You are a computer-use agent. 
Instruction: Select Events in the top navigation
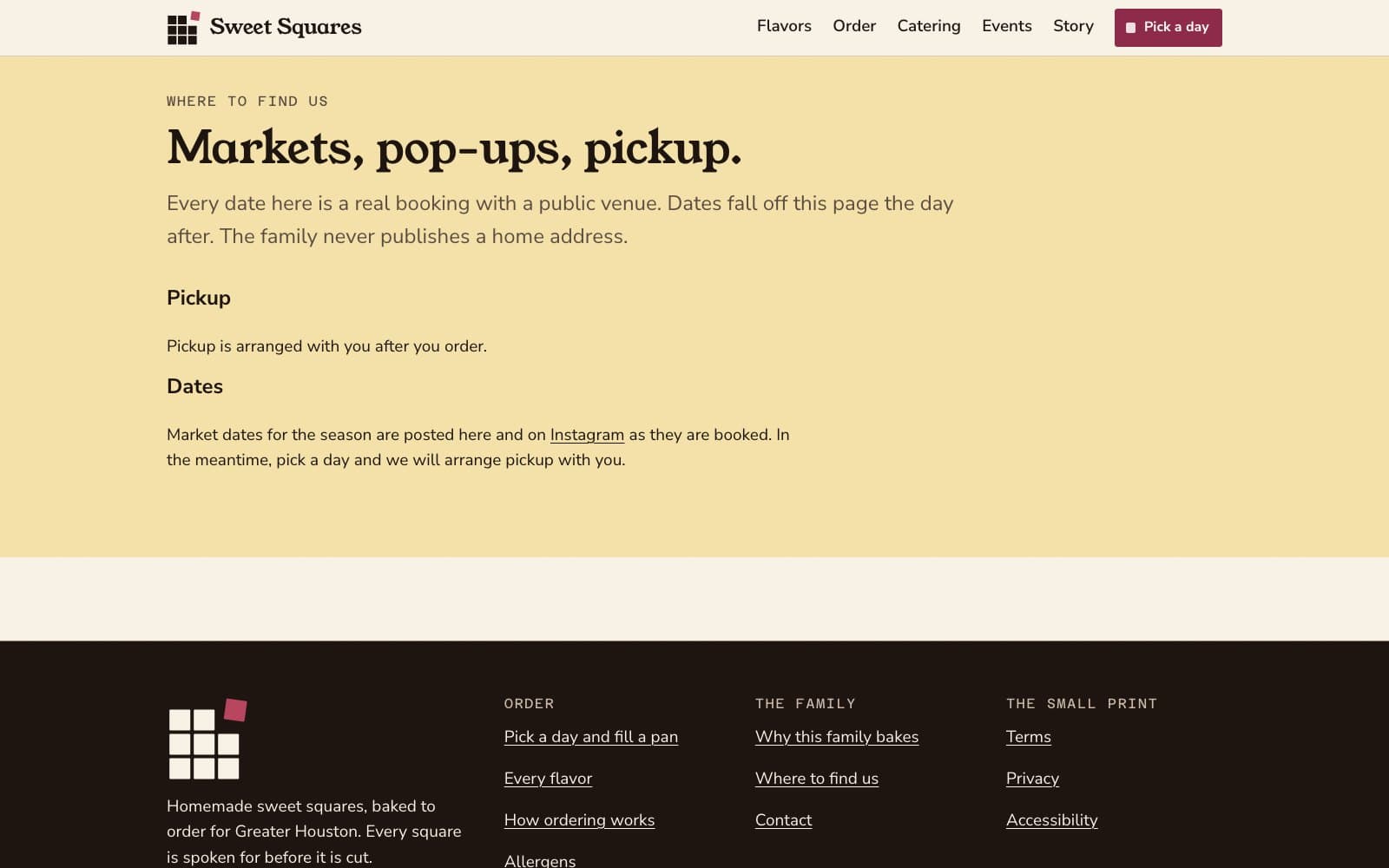click(x=1007, y=26)
